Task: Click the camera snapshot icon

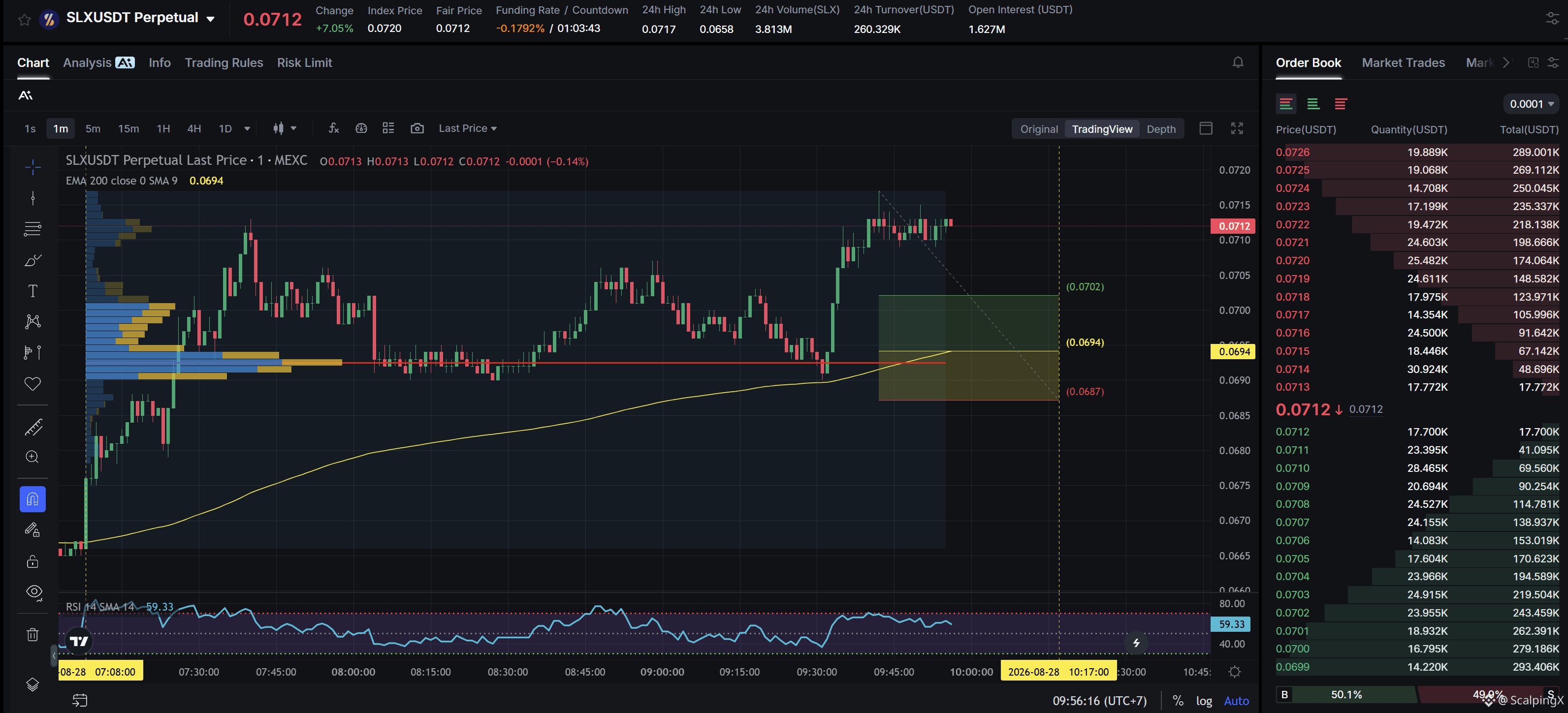Action: pos(417,128)
